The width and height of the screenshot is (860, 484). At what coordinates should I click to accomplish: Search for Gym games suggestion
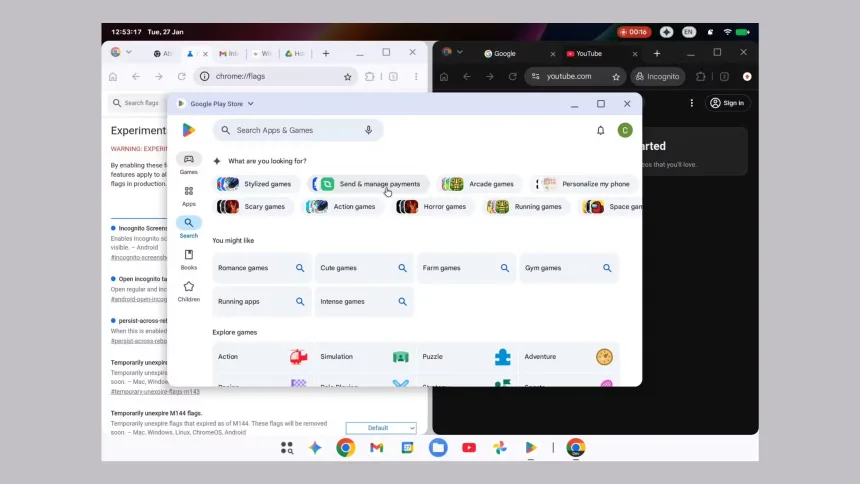569,268
